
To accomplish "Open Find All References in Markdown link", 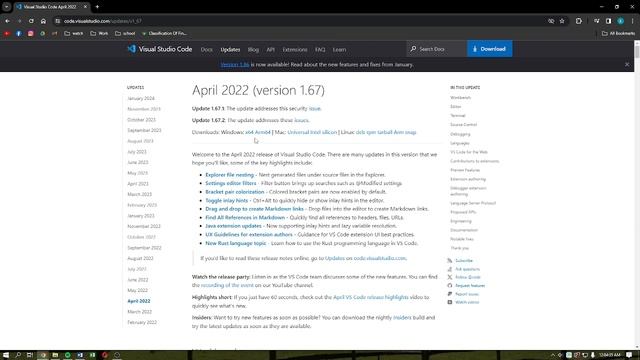I will click(x=245, y=218).
